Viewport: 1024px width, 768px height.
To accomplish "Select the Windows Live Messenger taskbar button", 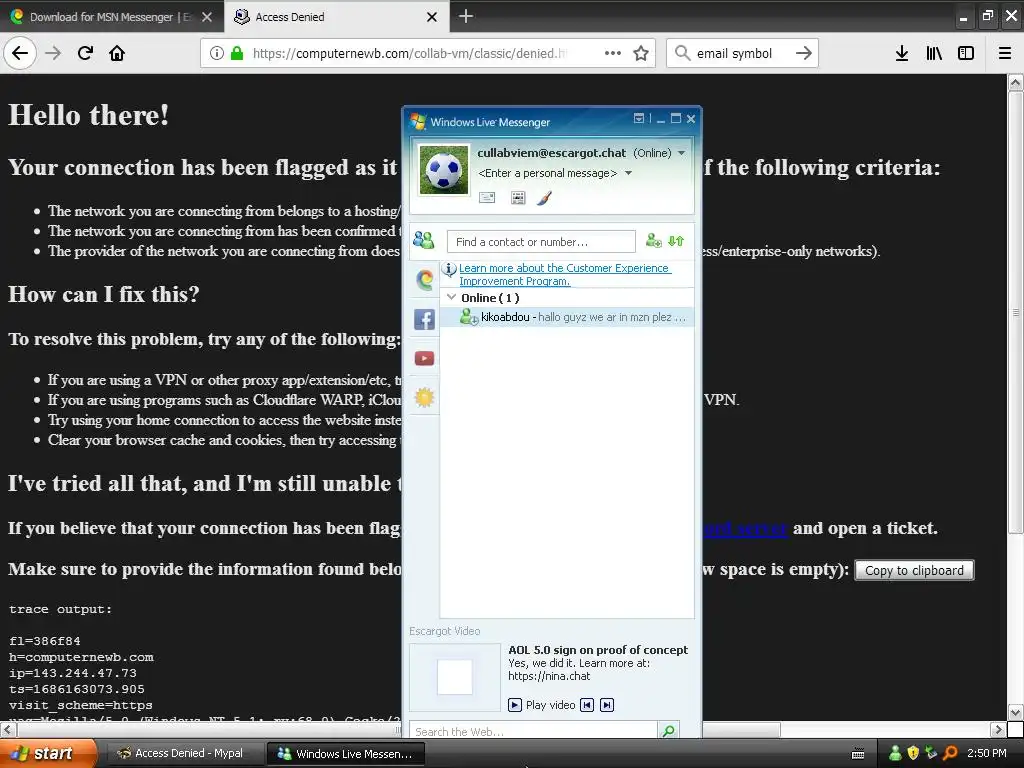I will pos(346,754).
